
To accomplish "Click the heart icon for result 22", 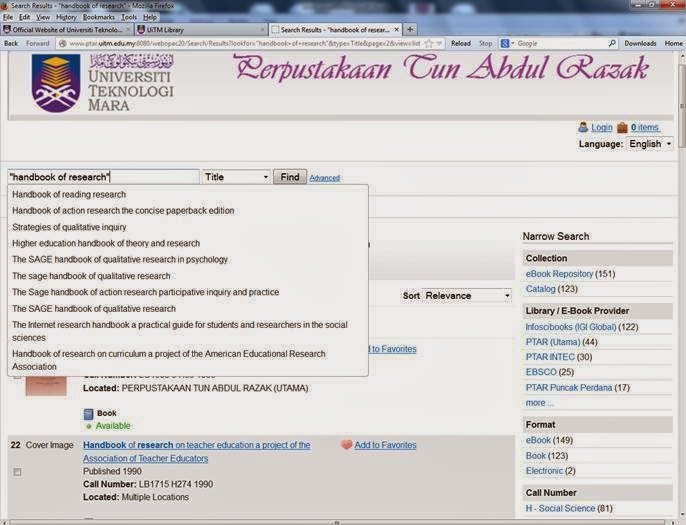I will tap(346, 445).
